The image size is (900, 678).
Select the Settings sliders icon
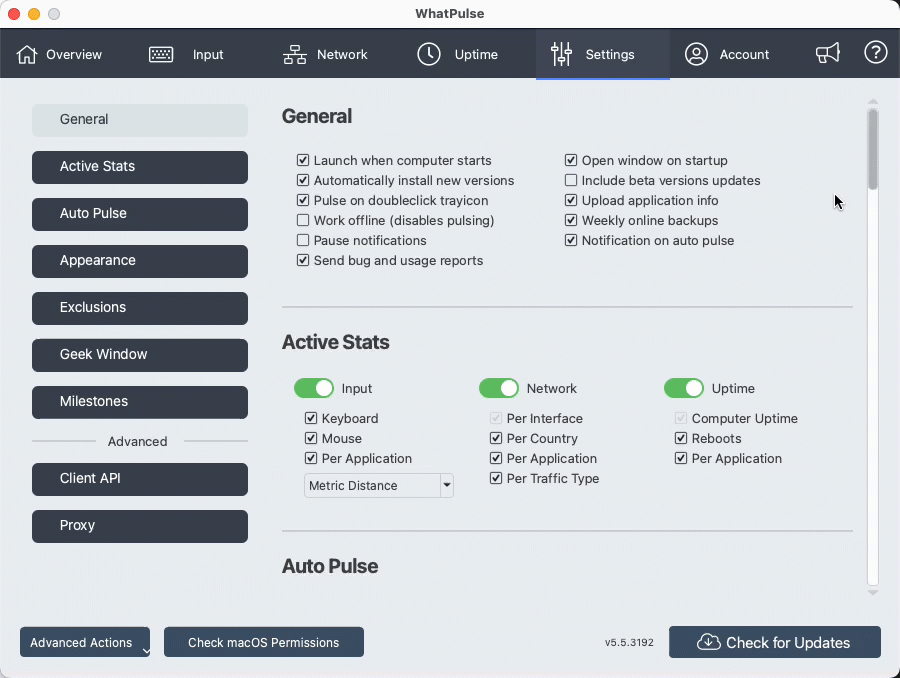pos(561,54)
